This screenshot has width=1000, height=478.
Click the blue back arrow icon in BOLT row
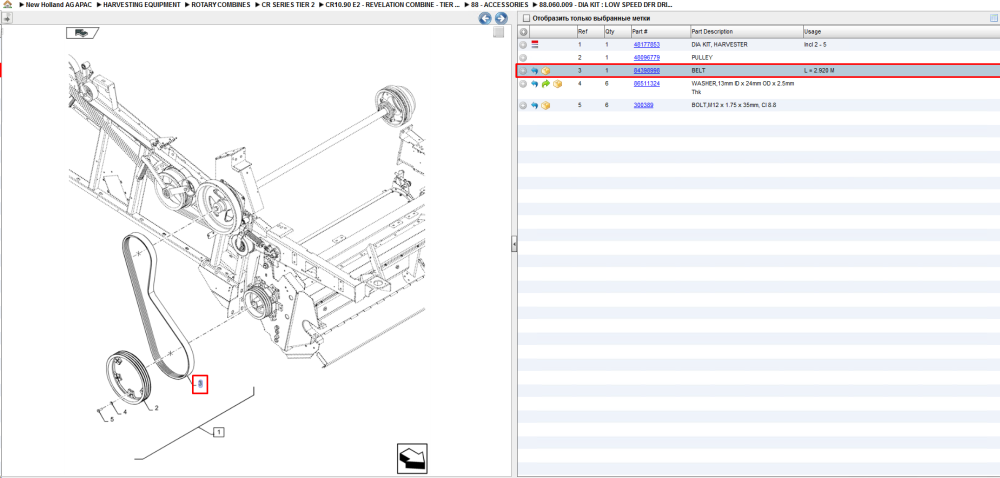coord(534,105)
